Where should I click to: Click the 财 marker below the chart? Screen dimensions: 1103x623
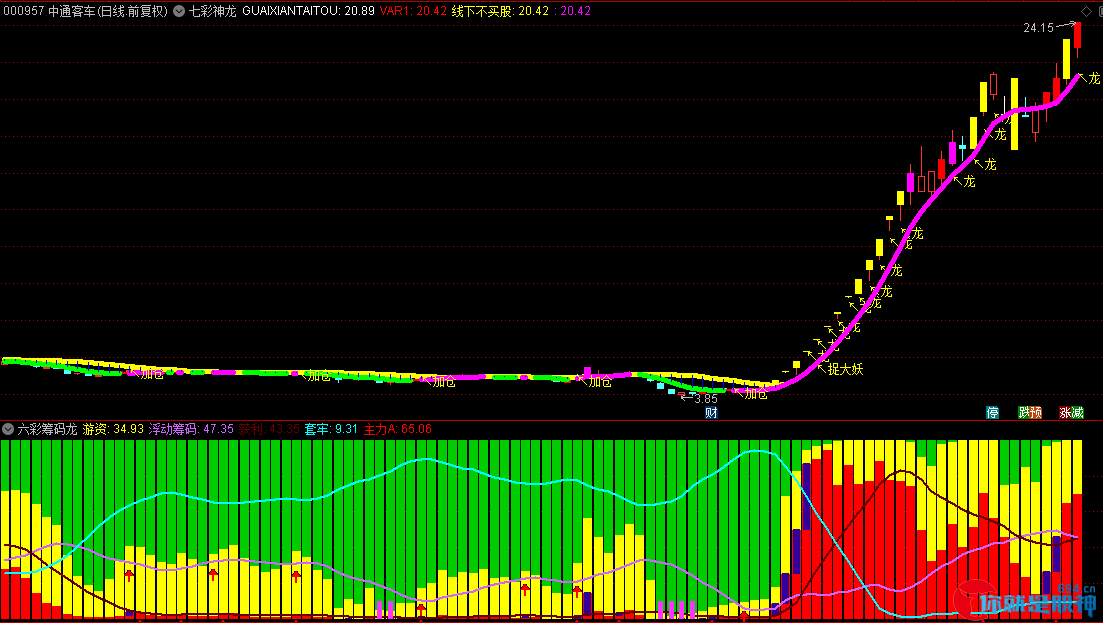tap(711, 413)
